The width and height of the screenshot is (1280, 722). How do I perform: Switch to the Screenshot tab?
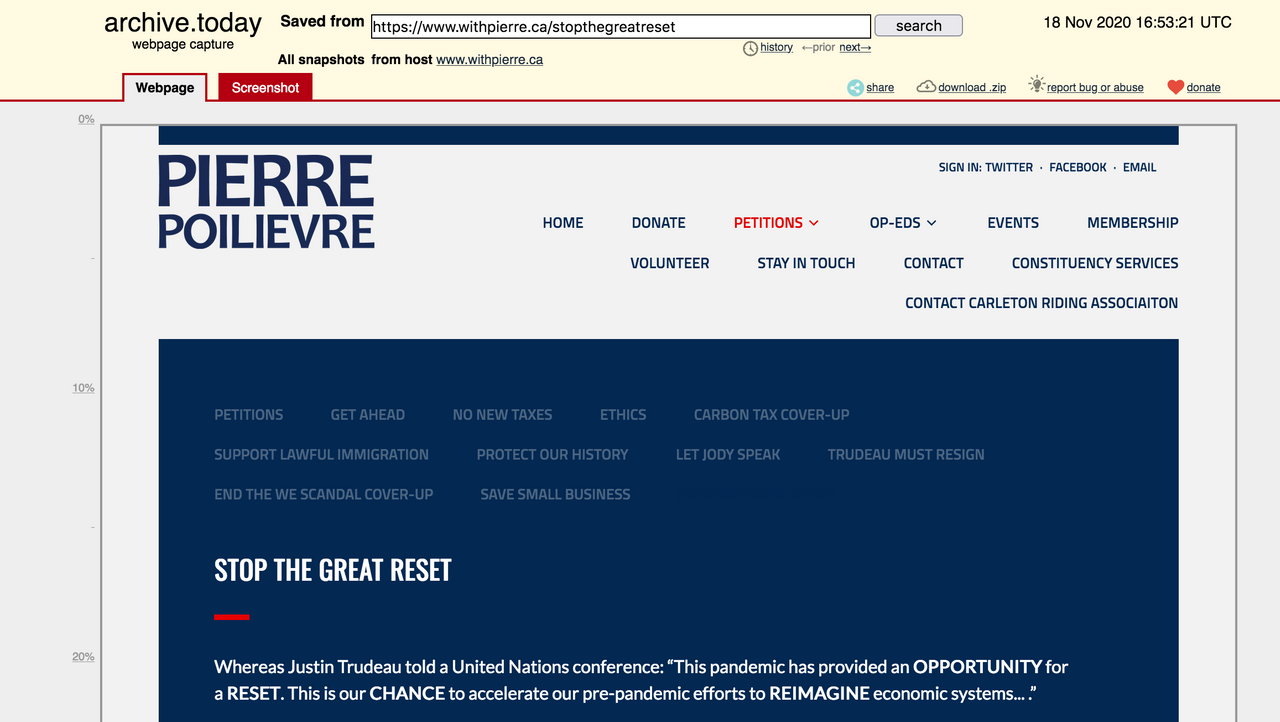tap(265, 87)
